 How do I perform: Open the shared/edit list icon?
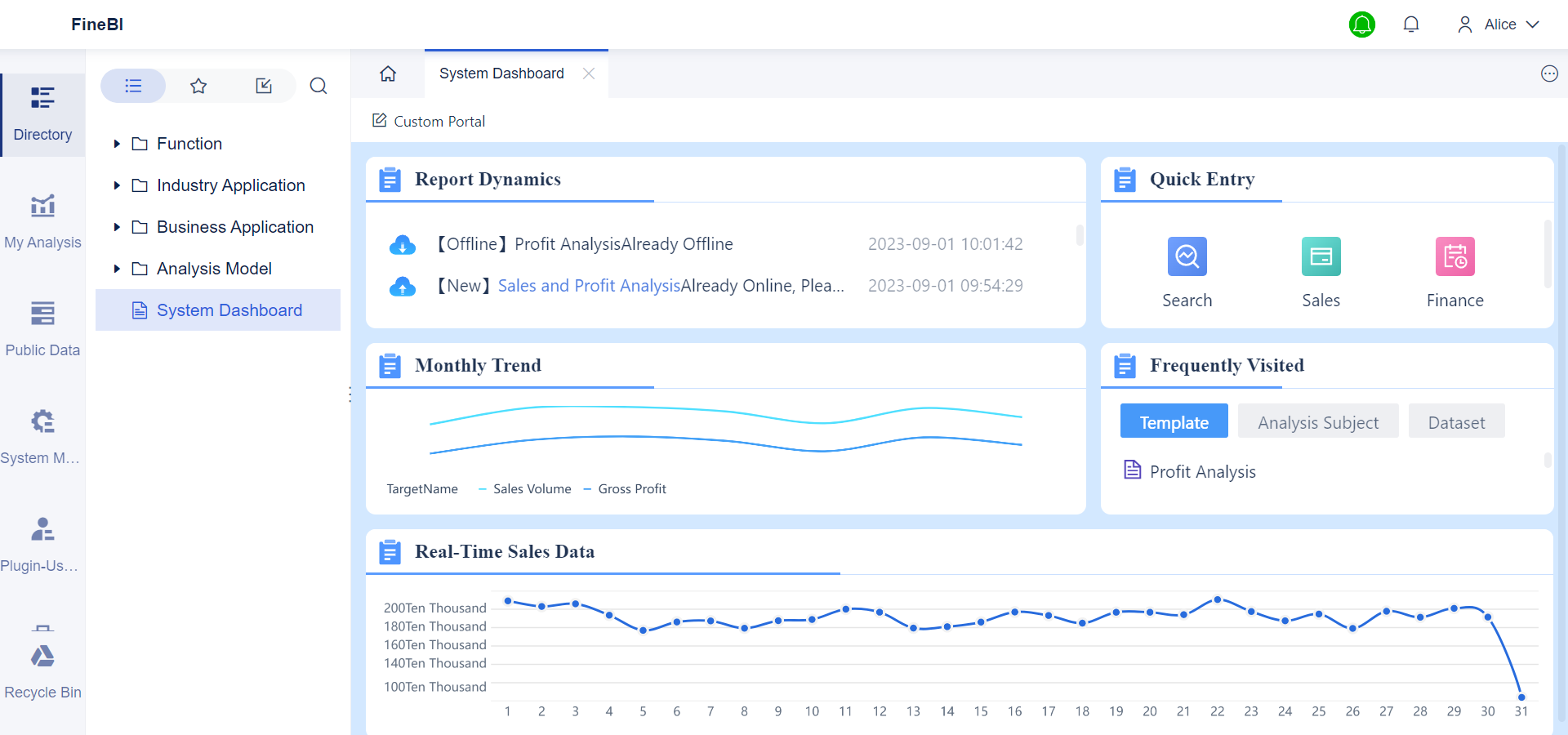(x=264, y=86)
